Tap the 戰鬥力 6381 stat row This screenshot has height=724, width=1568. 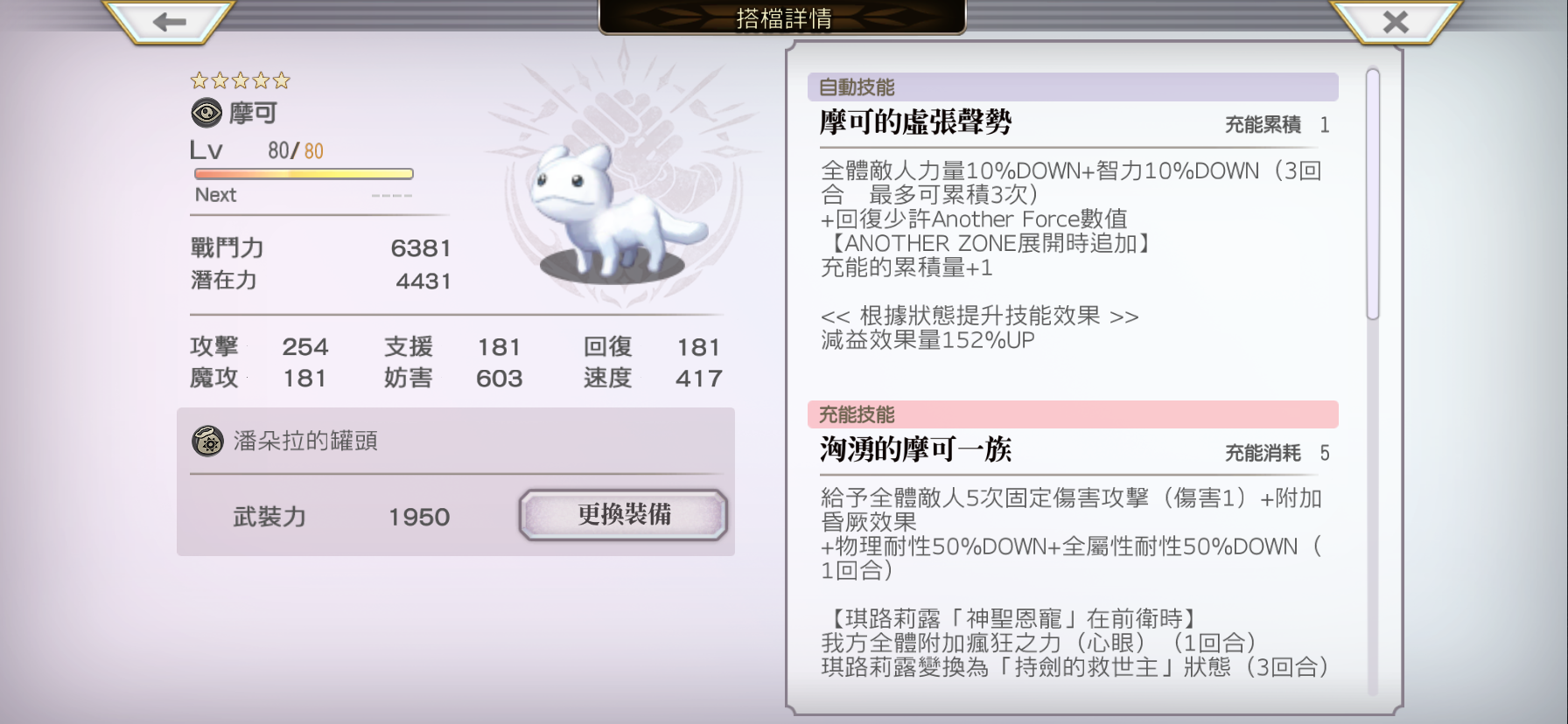(x=320, y=248)
